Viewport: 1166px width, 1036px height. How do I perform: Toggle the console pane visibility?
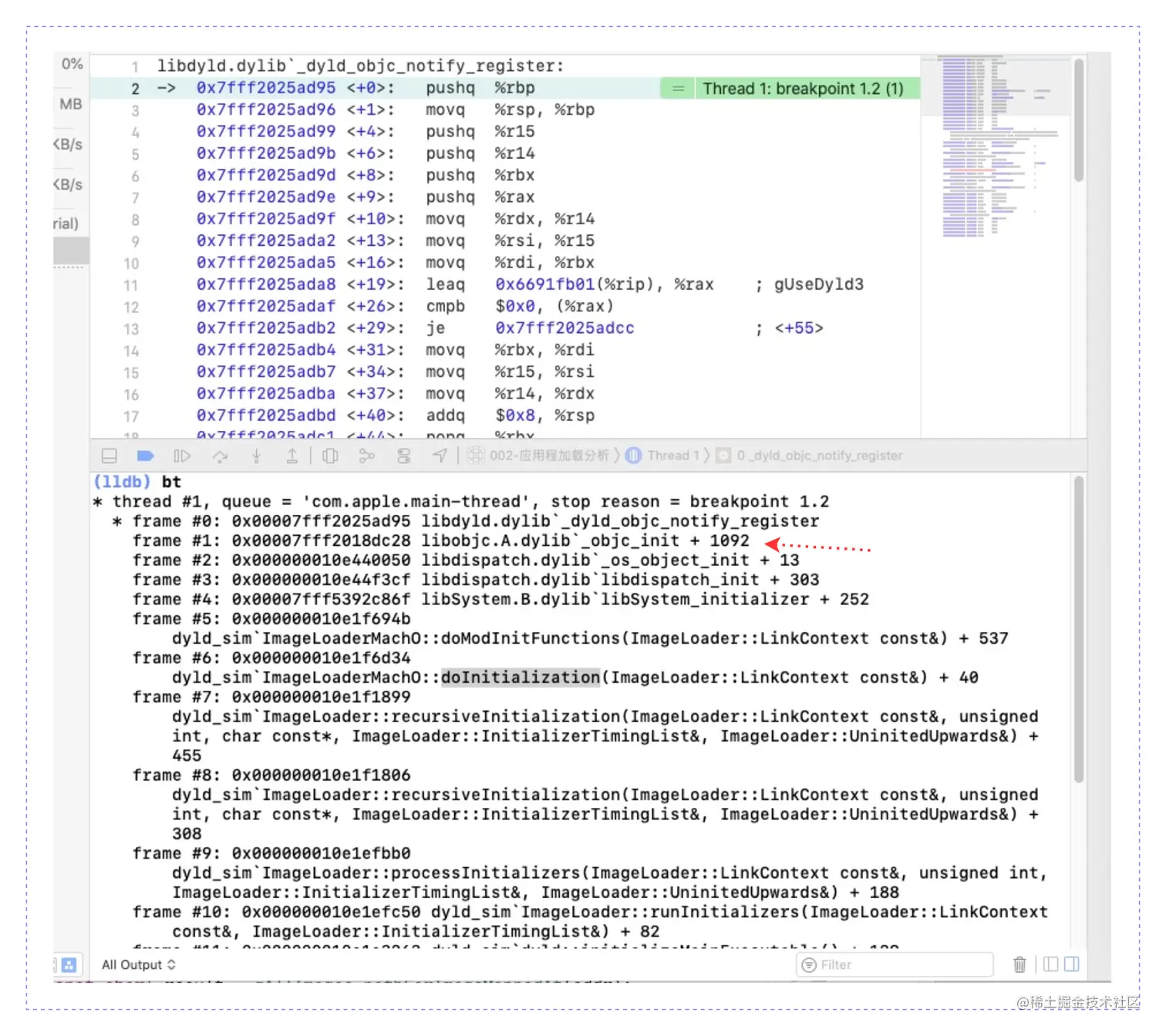tap(1071, 964)
